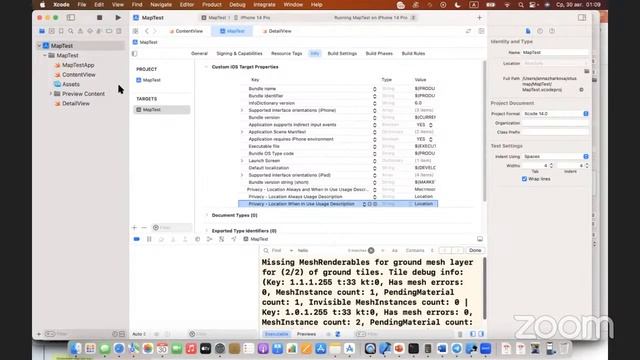Screen dimensions: 640x360
Task: Toggle editor options adjust icon
Action: (x=482, y=31)
